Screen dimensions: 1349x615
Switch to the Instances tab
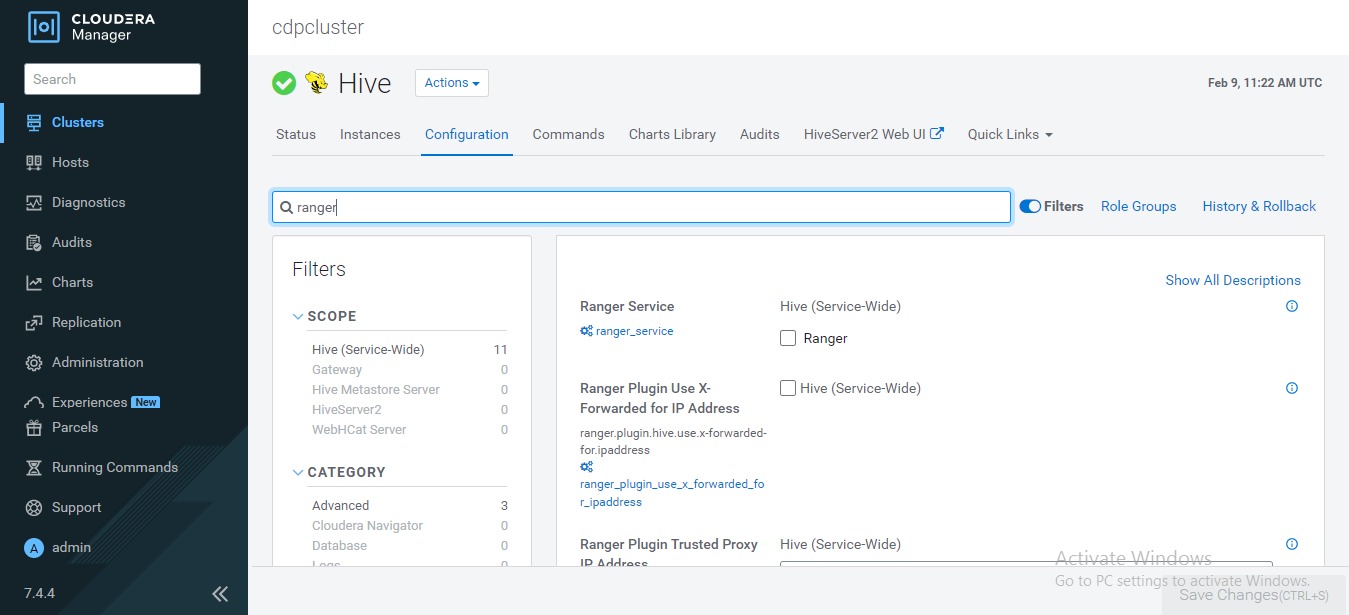click(x=369, y=134)
